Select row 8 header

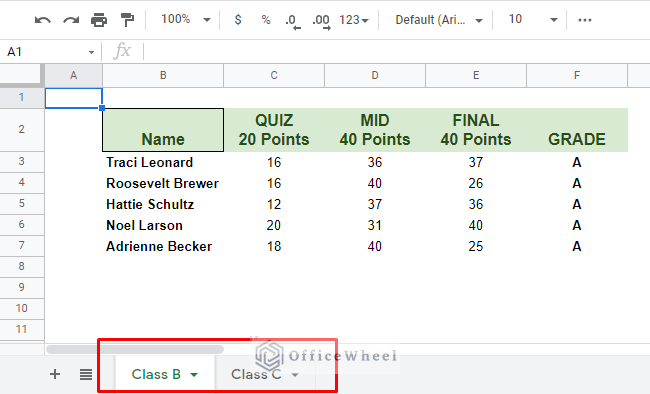(x=22, y=267)
